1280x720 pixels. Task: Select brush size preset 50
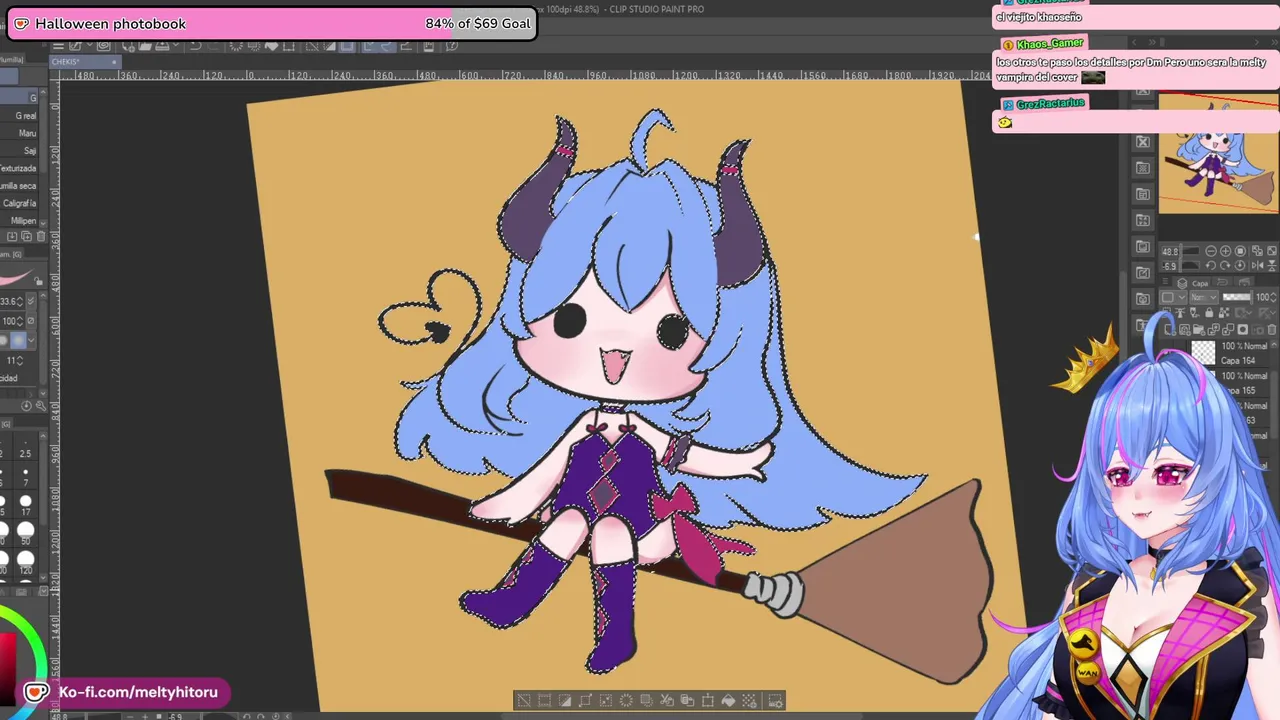[25, 533]
